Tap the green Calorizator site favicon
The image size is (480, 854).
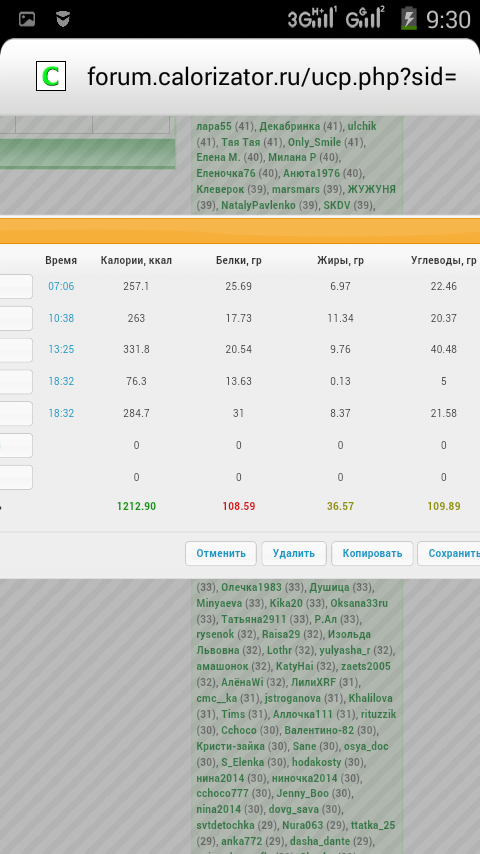[x=51, y=76]
